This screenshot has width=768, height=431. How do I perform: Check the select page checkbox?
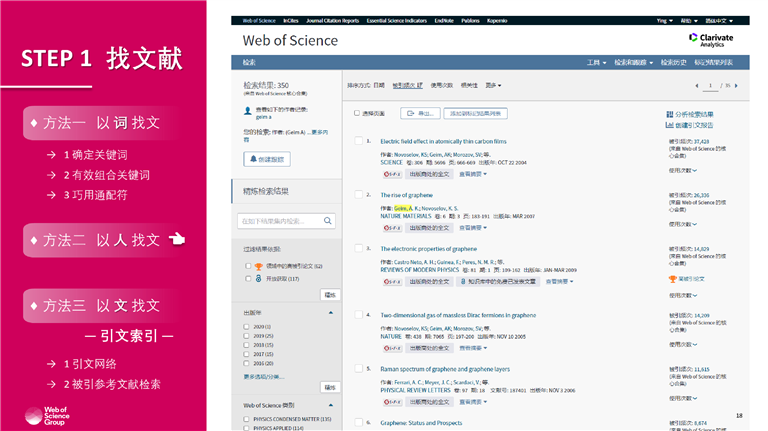click(357, 113)
